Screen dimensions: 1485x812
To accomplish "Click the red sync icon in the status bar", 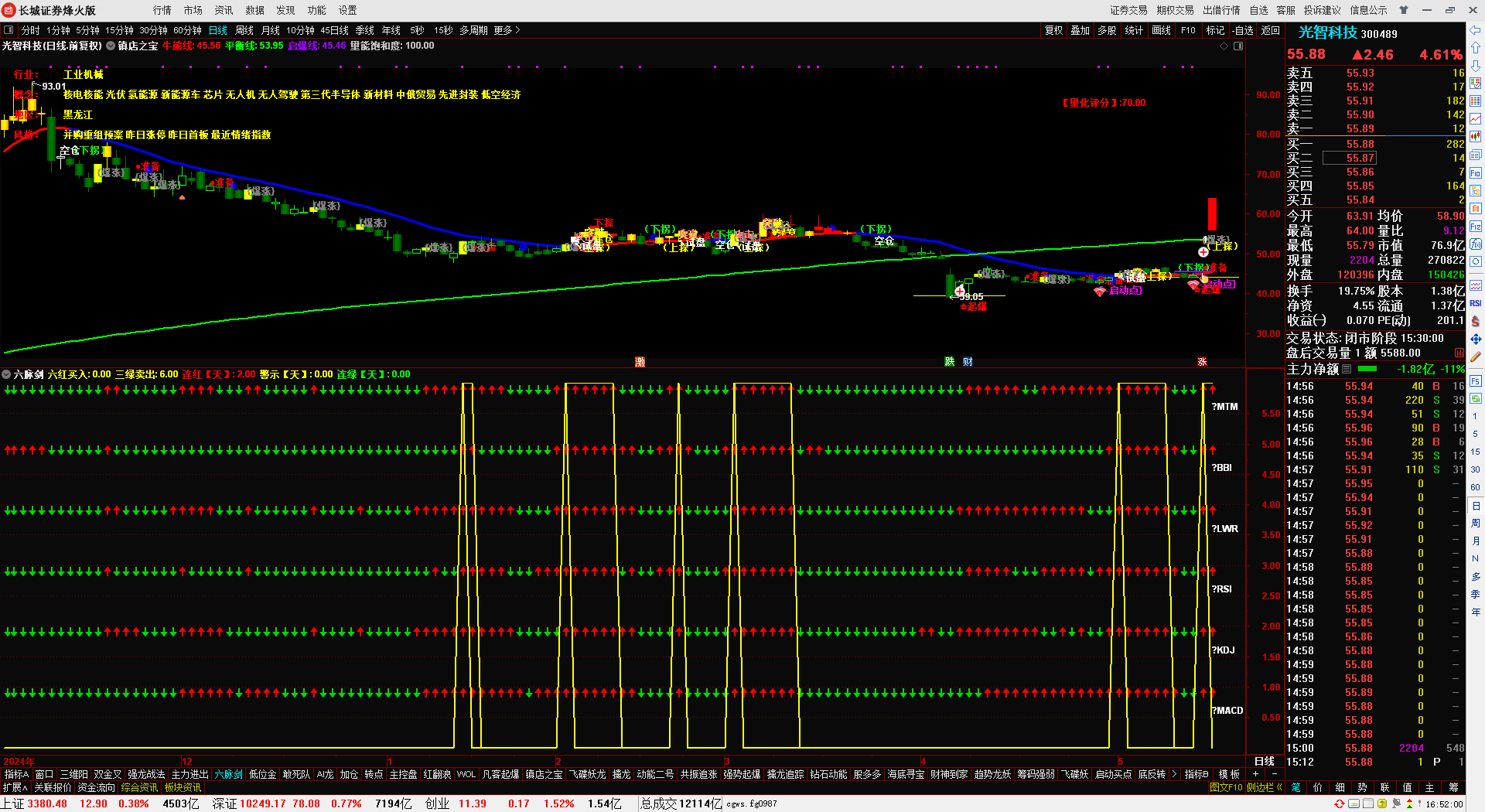I will pos(1339,804).
